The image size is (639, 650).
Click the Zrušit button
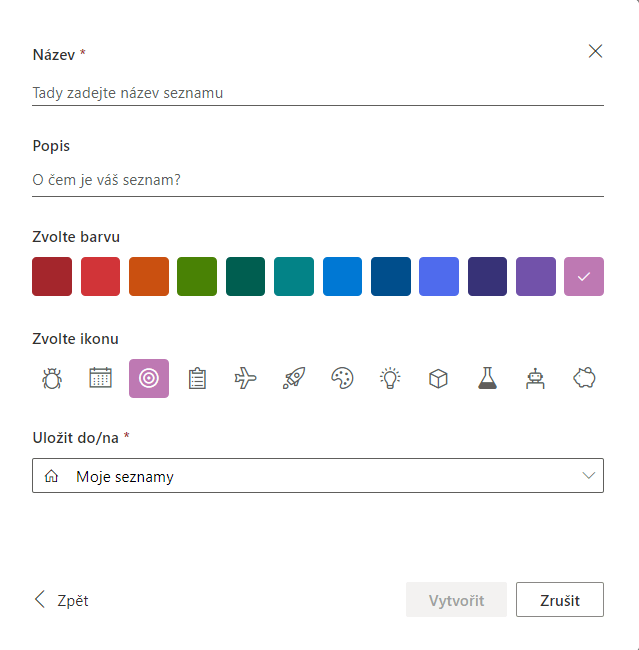[x=560, y=600]
